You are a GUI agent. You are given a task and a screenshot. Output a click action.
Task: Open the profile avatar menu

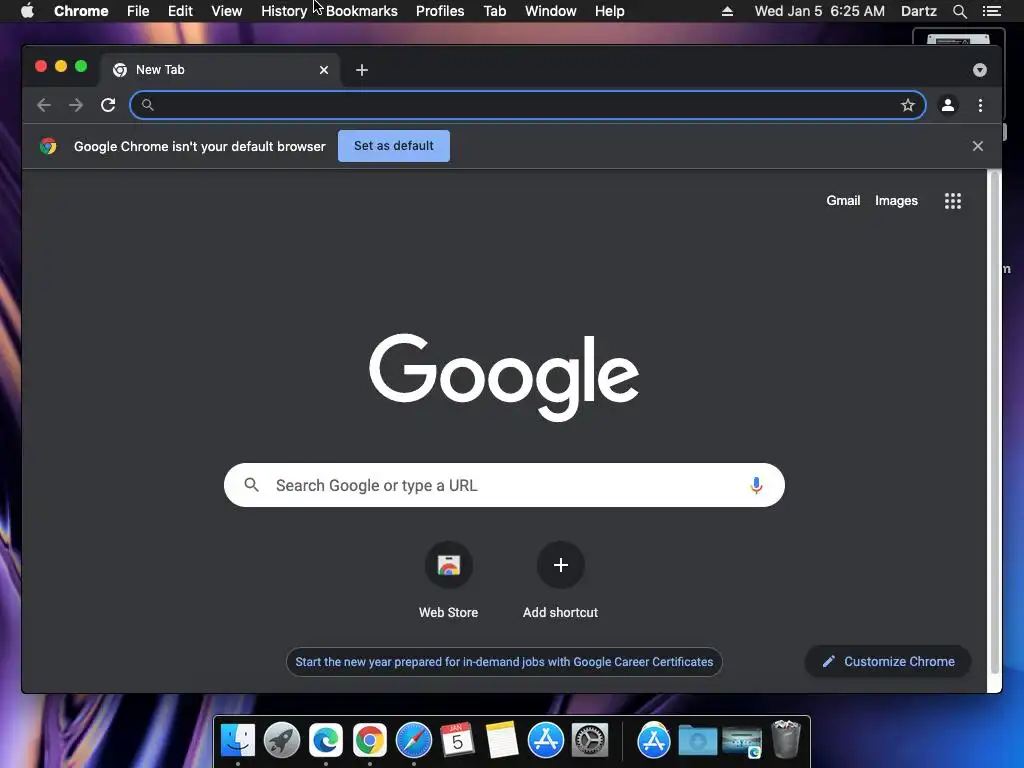948,105
